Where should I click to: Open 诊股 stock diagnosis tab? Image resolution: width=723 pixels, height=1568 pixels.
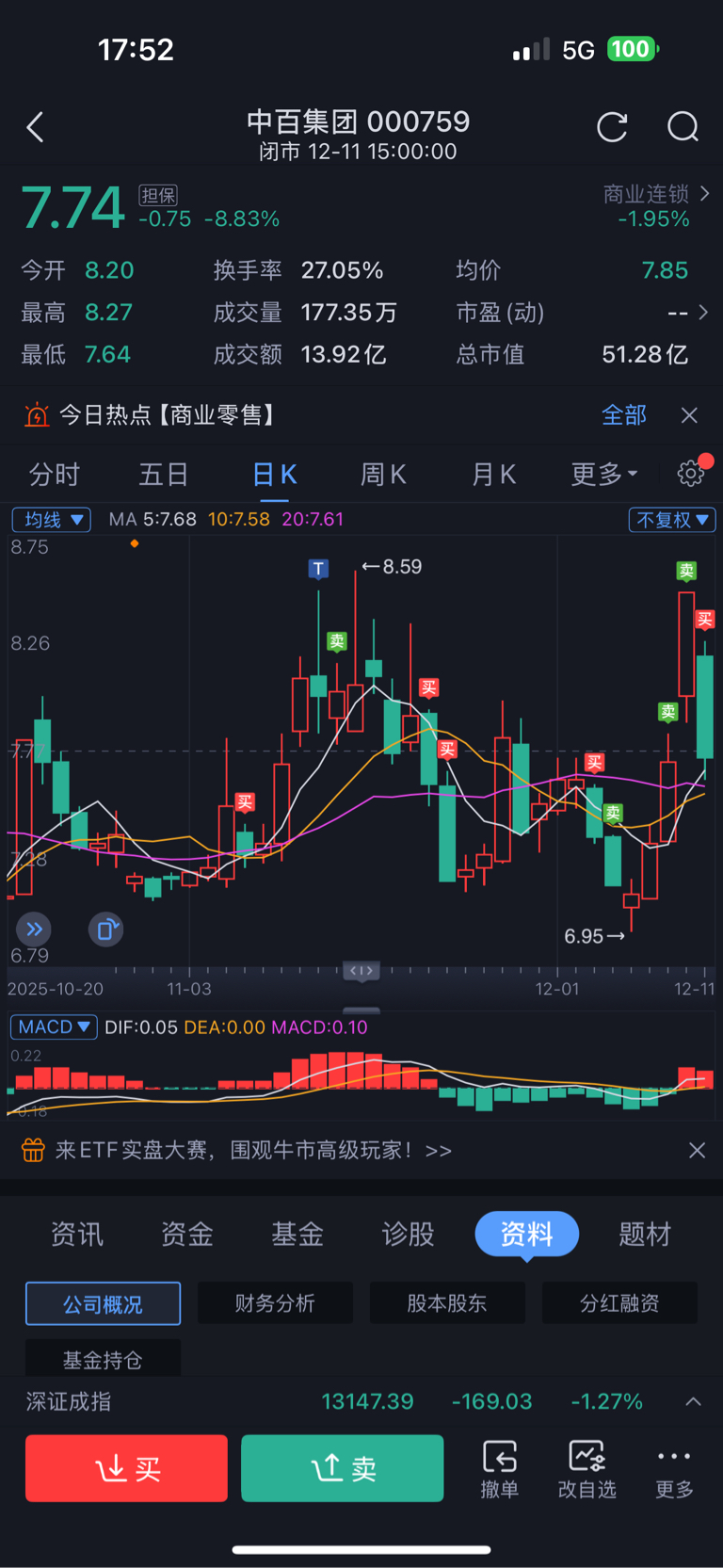408,1234
